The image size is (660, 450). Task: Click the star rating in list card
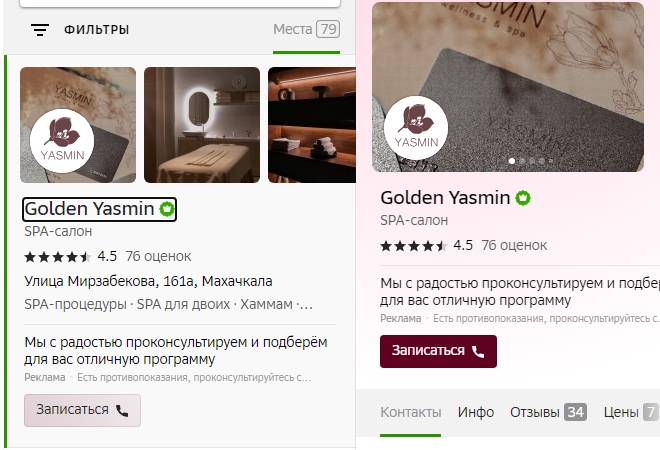pyautogui.click(x=58, y=256)
